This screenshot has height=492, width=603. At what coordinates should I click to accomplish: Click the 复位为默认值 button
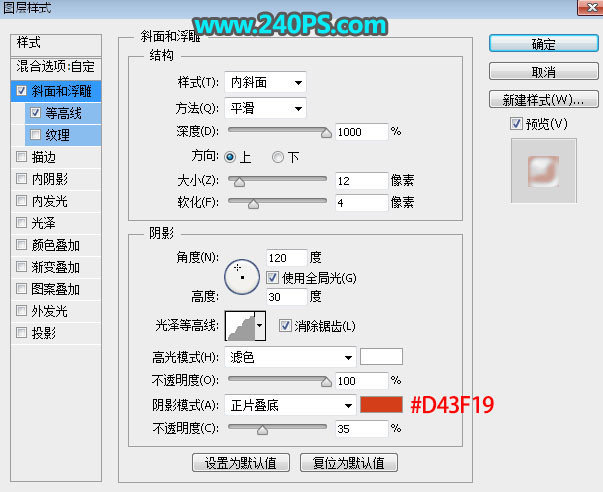pos(349,463)
